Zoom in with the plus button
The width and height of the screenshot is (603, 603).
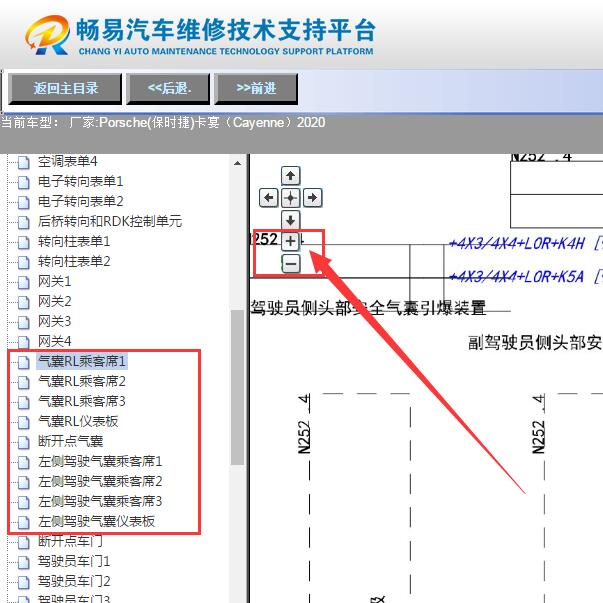[x=290, y=242]
